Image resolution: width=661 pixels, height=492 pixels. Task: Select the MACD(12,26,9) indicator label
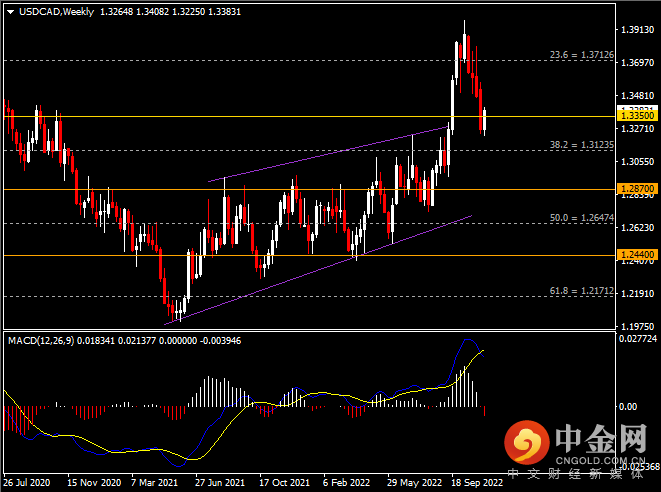[41, 341]
